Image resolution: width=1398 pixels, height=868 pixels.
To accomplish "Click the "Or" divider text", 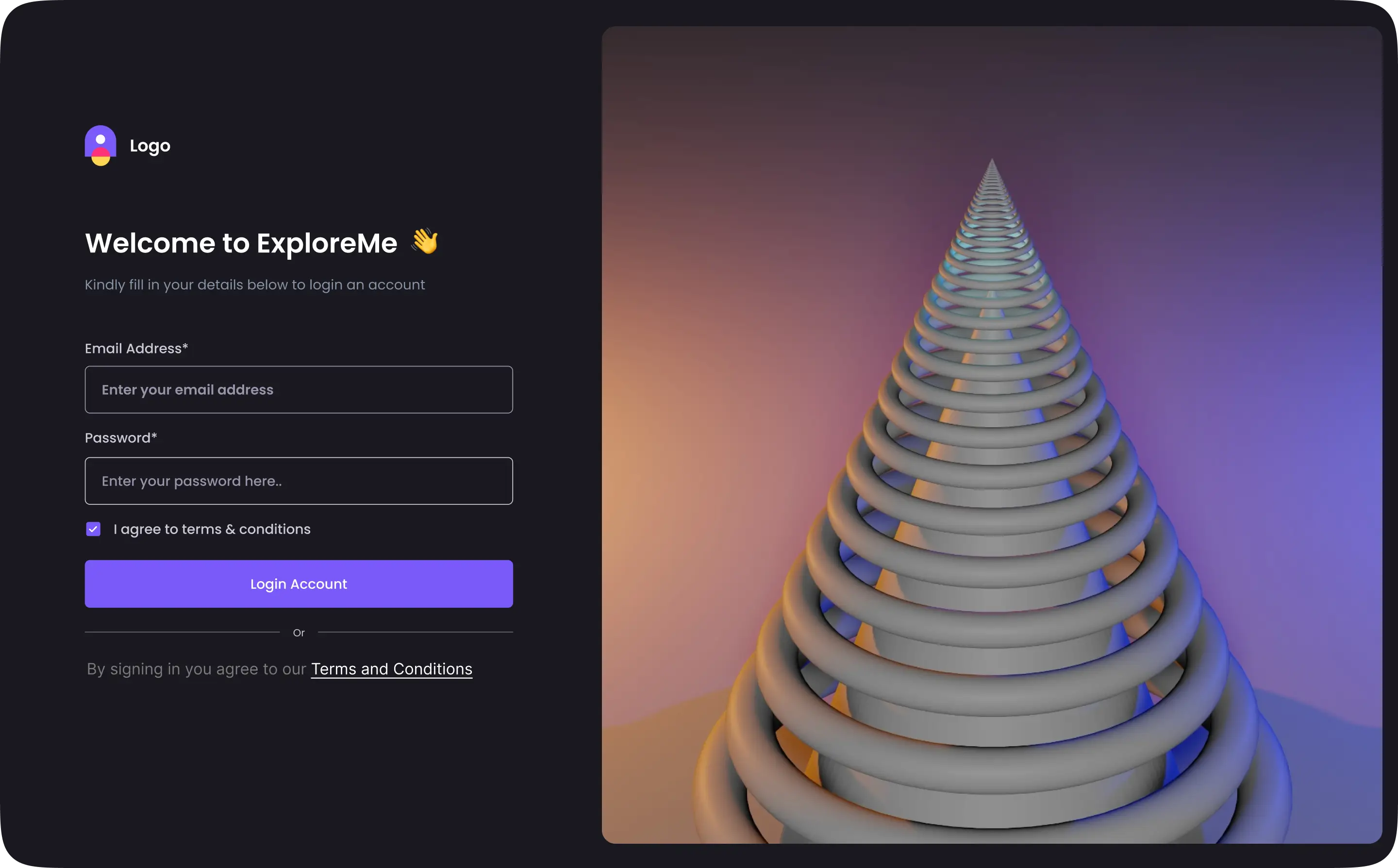I will click(x=299, y=633).
